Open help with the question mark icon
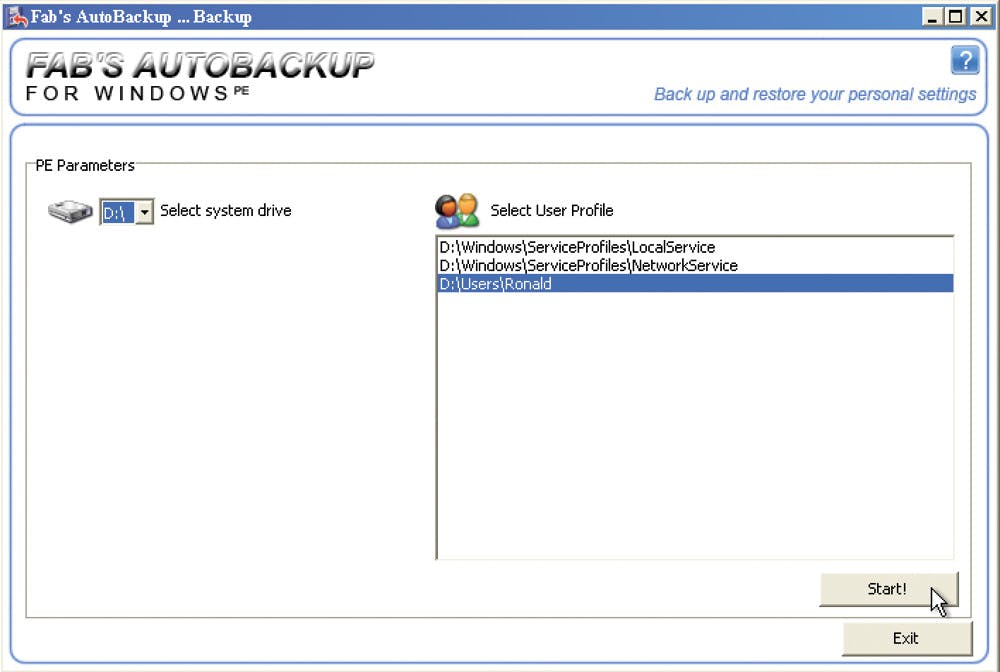The image size is (1000, 672). point(964,60)
